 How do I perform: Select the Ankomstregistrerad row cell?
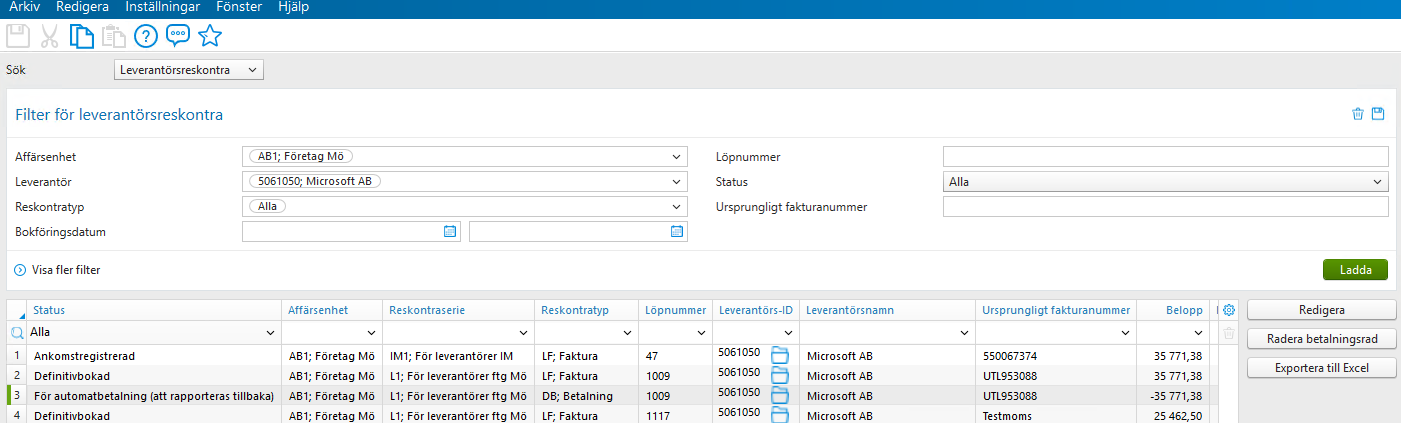(x=155, y=355)
